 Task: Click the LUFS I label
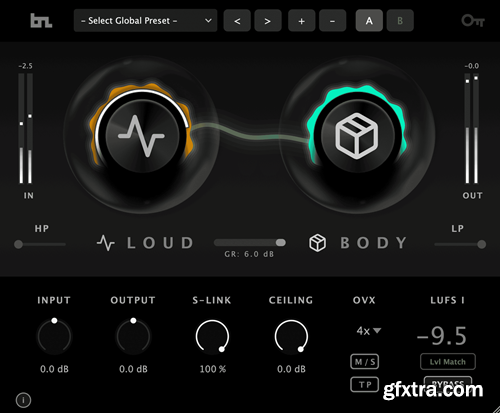point(448,300)
